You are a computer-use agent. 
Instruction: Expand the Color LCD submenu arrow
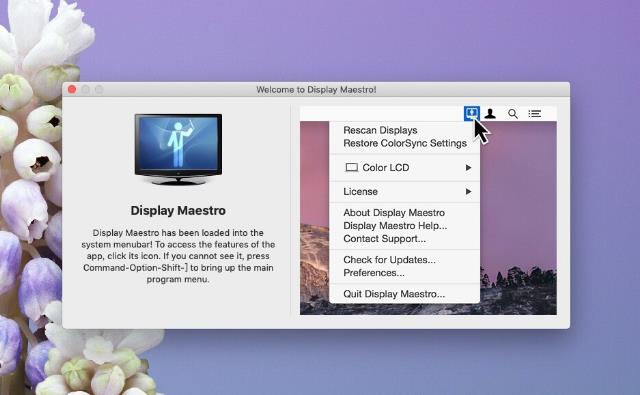pyautogui.click(x=469, y=167)
